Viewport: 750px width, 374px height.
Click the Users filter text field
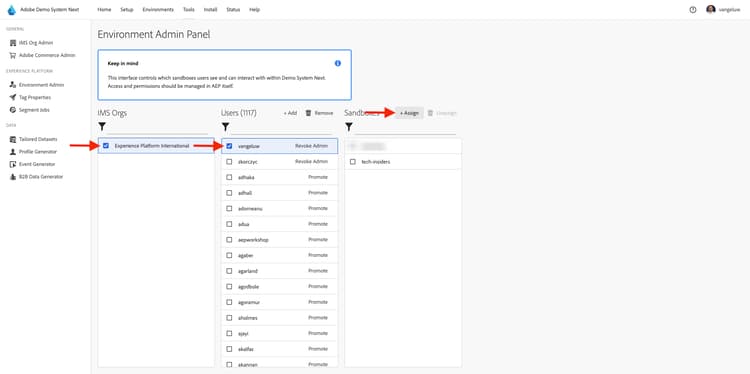pyautogui.click(x=281, y=127)
